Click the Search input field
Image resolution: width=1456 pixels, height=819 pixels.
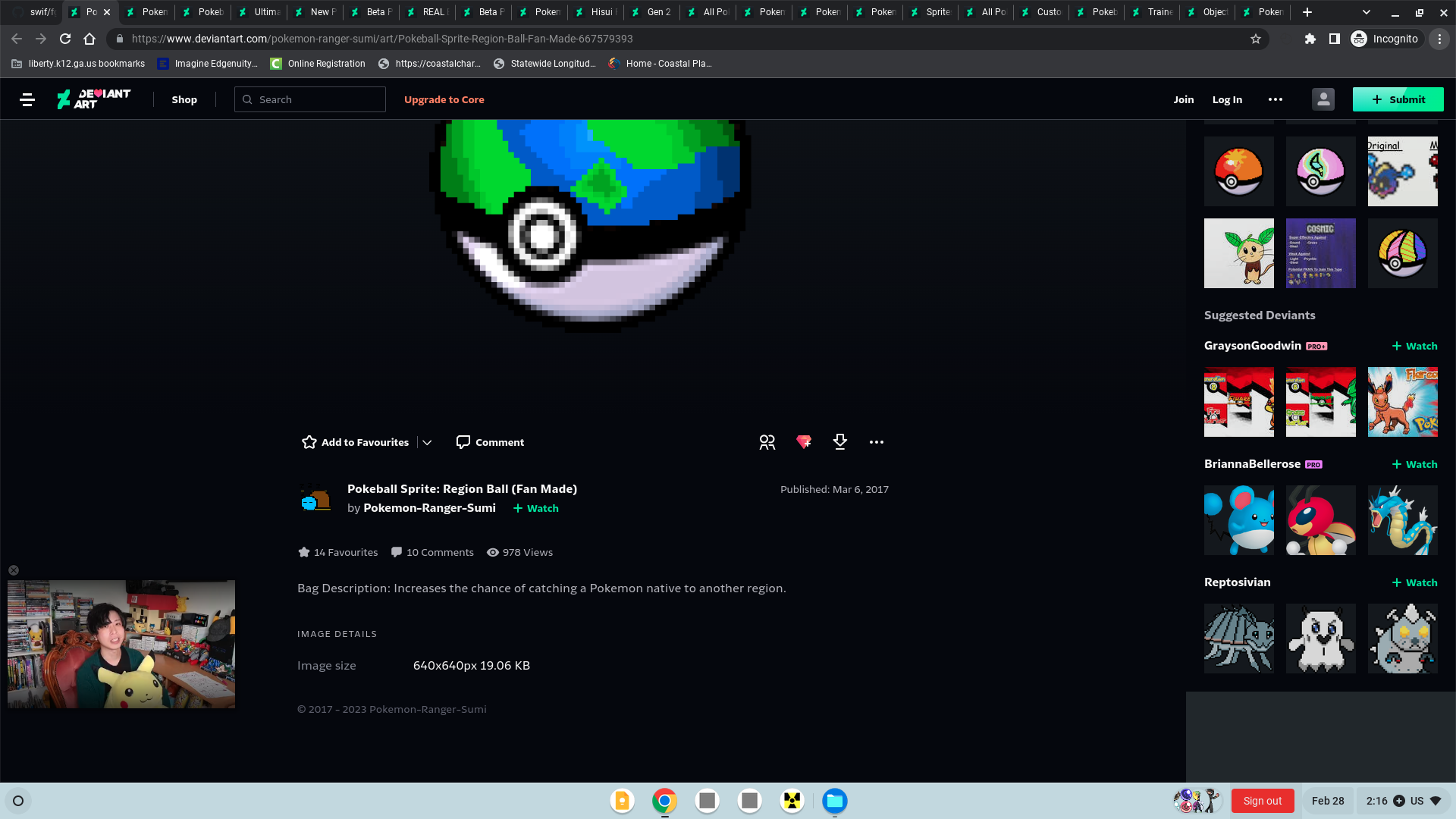click(x=310, y=99)
